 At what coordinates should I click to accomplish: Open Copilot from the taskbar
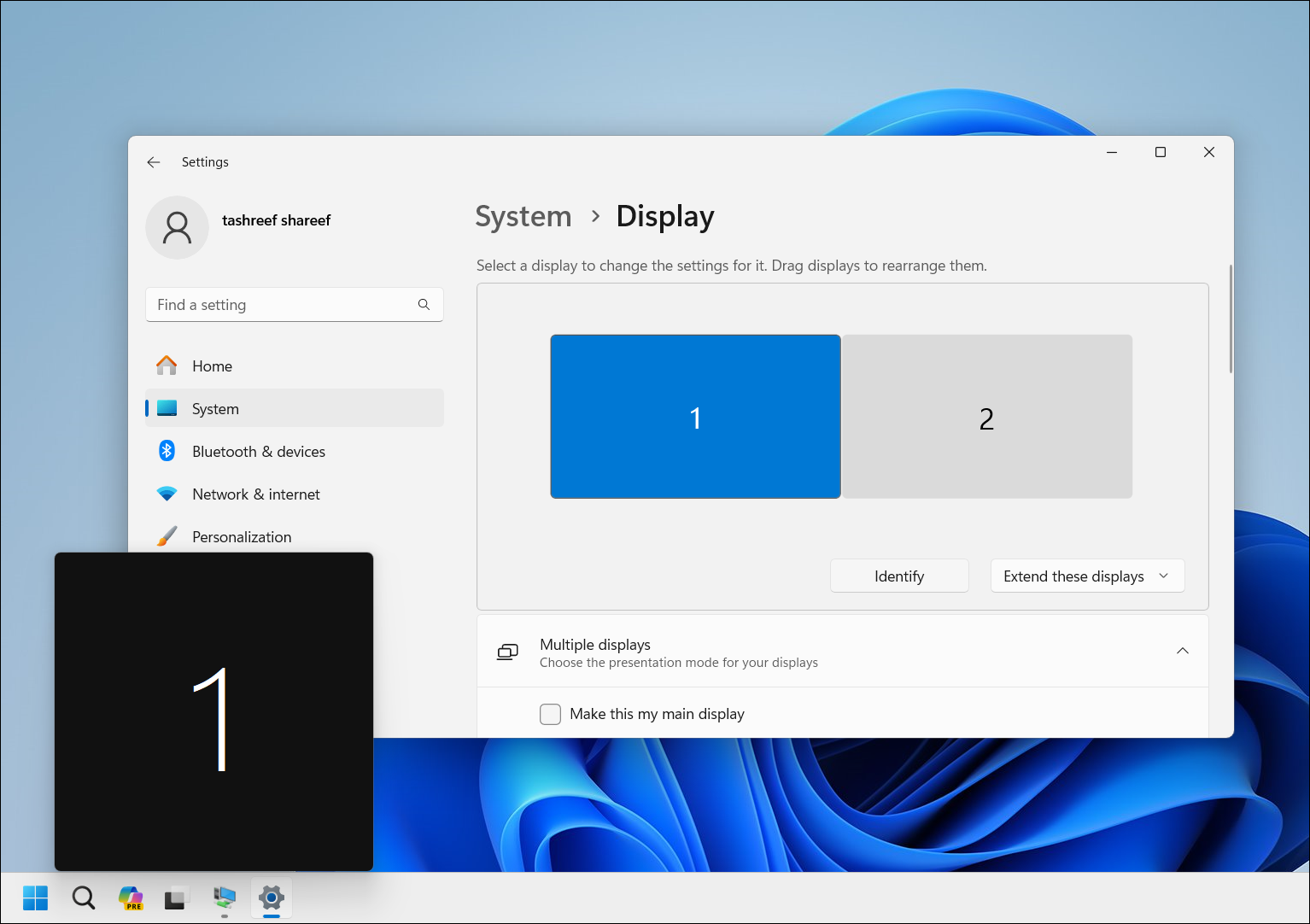(131, 898)
